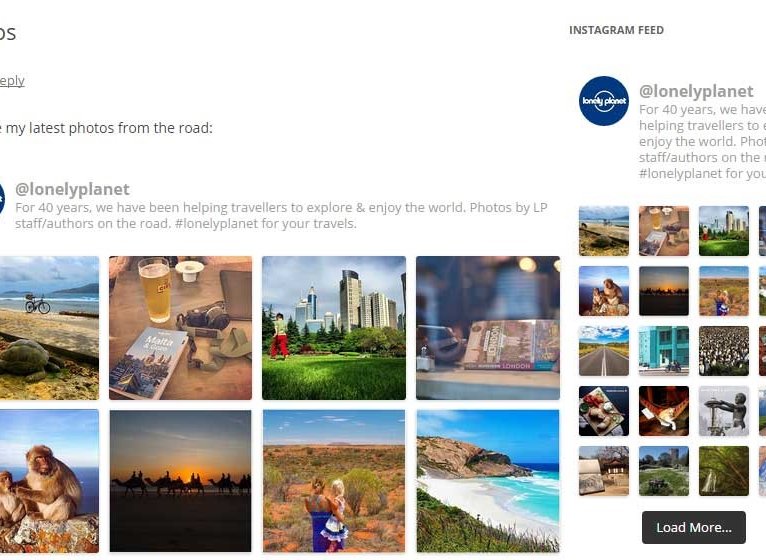
Task: Select the sidebar penguin colony thumbnail
Action: 723,351
